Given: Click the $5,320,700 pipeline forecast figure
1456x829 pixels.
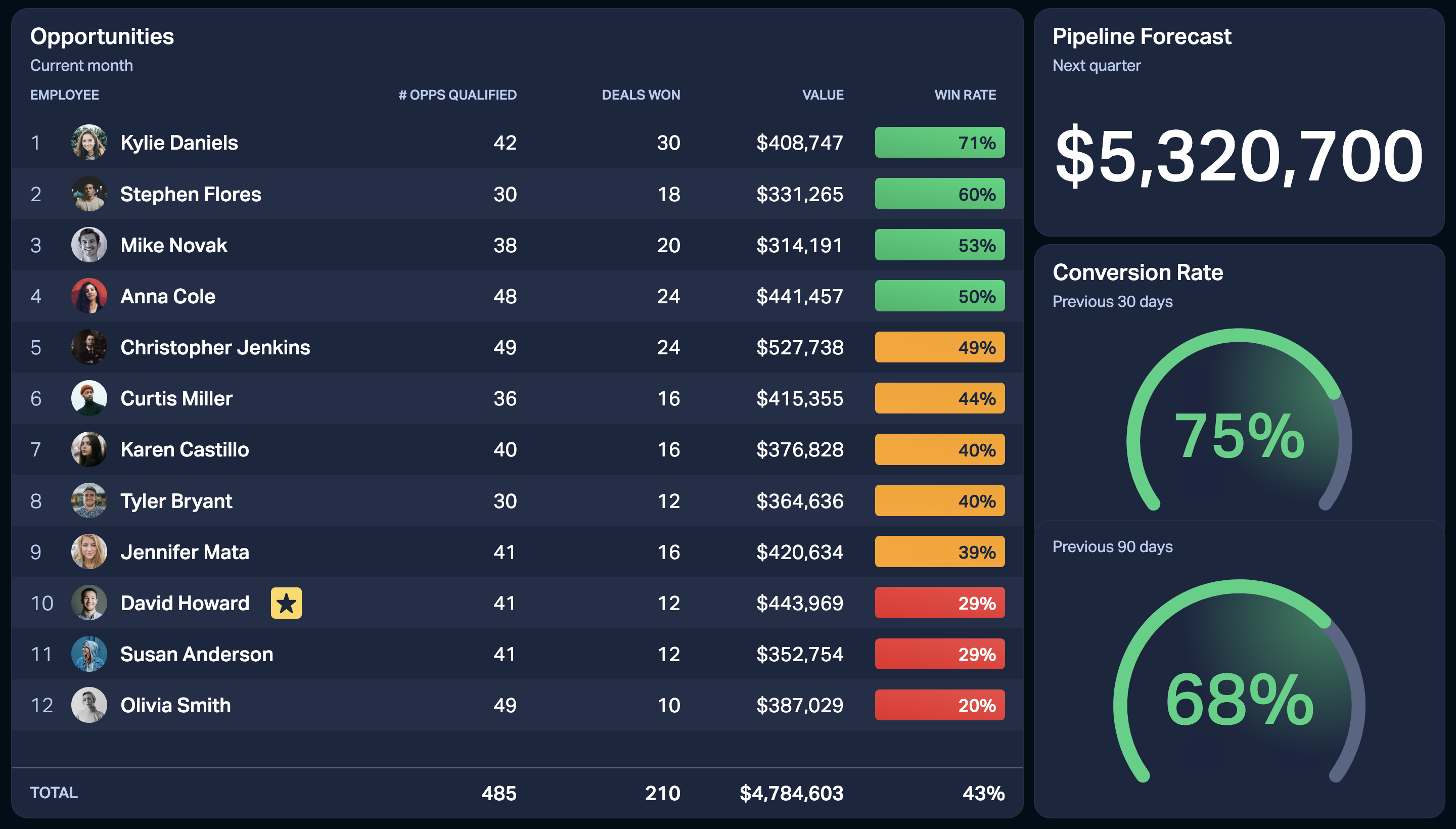Looking at the screenshot, I should pos(1239,156).
